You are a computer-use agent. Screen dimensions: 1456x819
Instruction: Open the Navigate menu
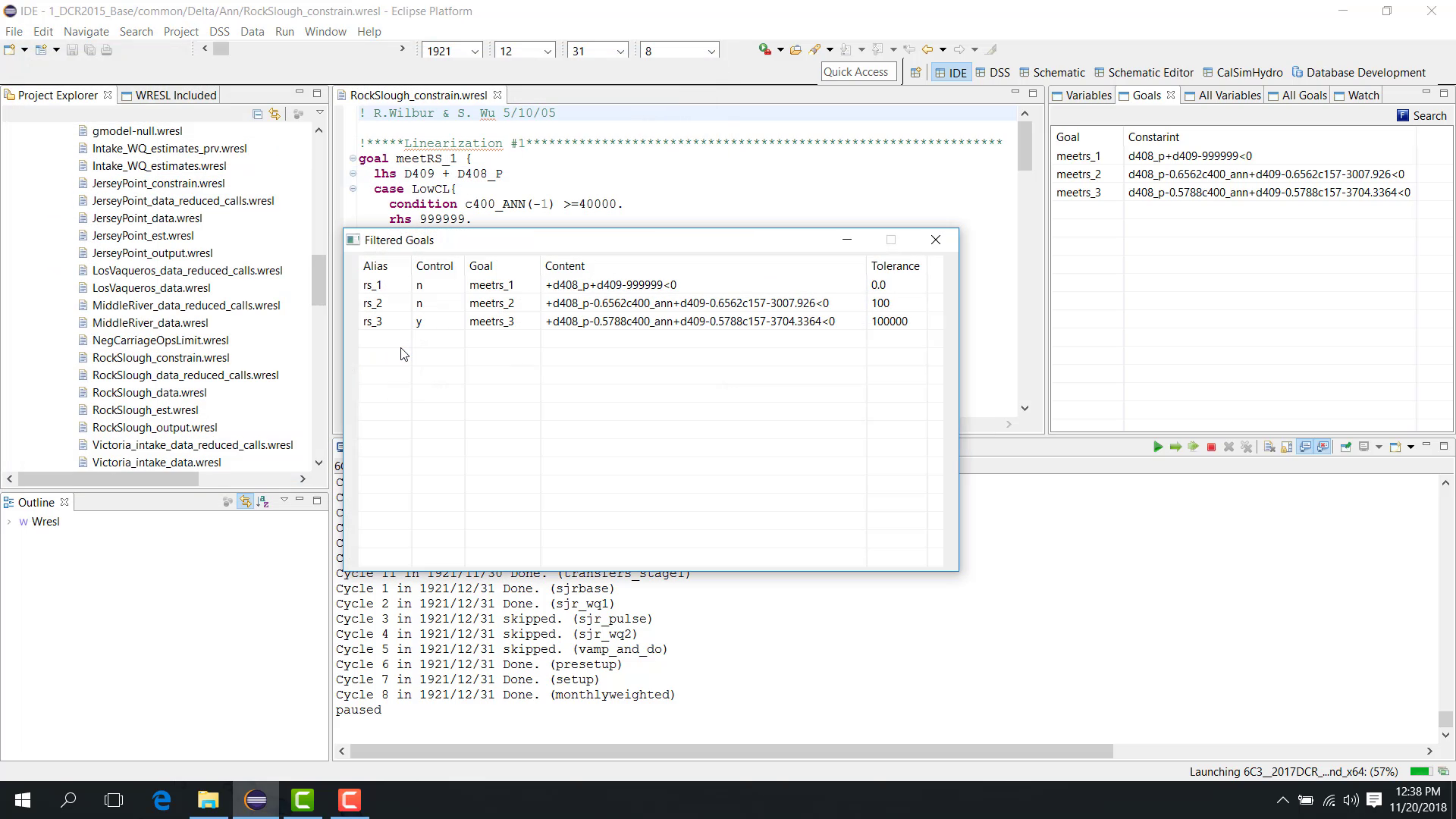pyautogui.click(x=86, y=31)
